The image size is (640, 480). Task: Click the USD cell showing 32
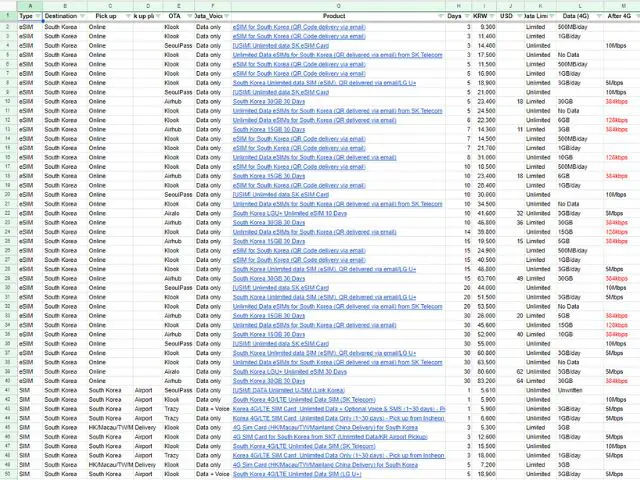[510, 213]
